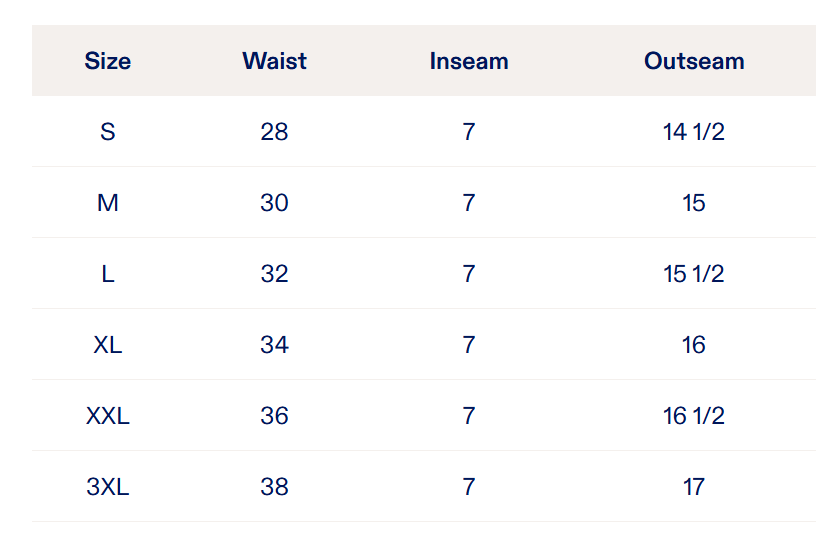Click the L size cell
This screenshot has width=838, height=550.
coord(108,274)
